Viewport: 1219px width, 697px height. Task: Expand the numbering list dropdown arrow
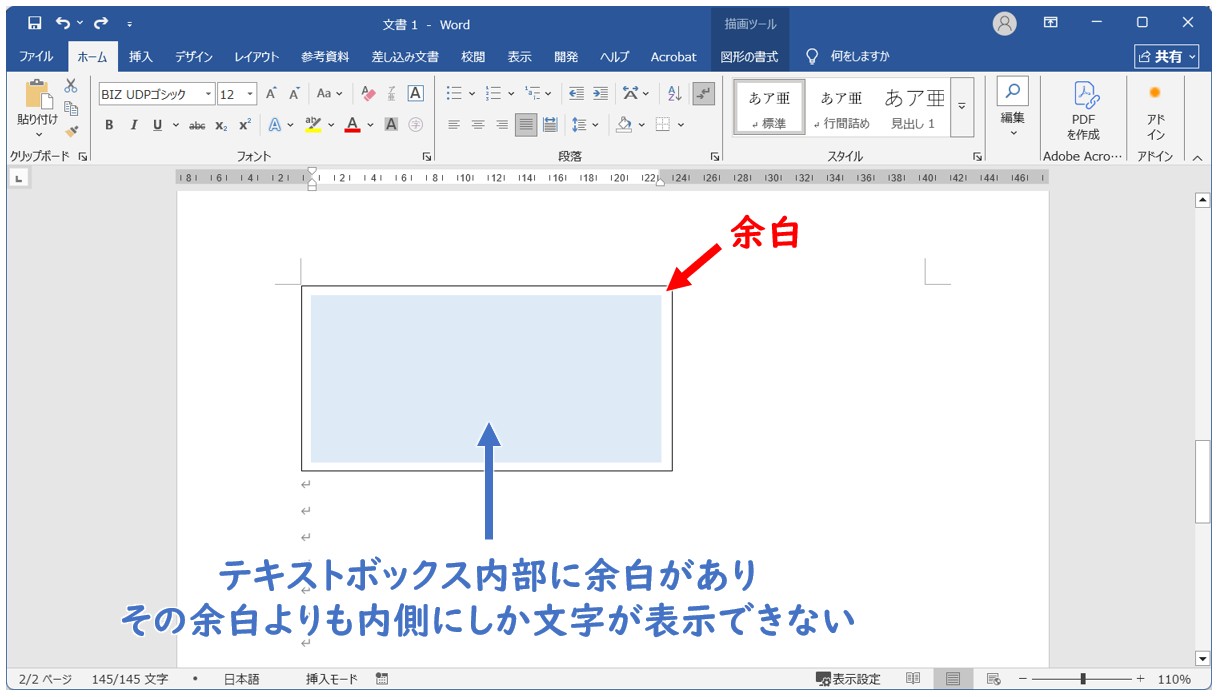click(x=511, y=94)
